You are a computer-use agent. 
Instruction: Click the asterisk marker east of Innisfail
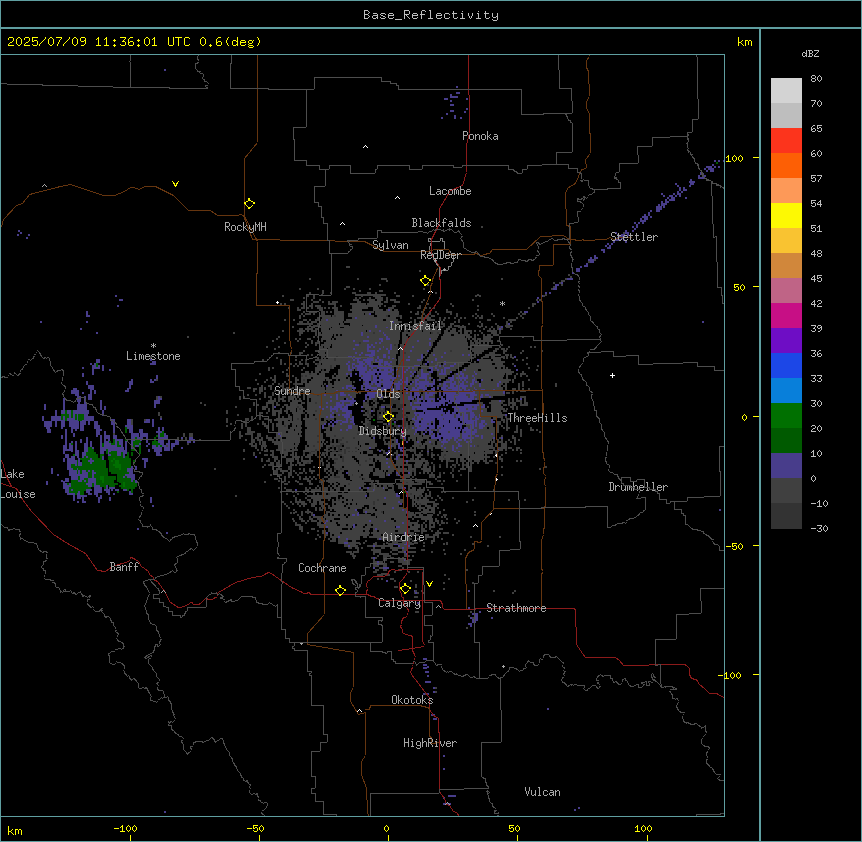[502, 303]
